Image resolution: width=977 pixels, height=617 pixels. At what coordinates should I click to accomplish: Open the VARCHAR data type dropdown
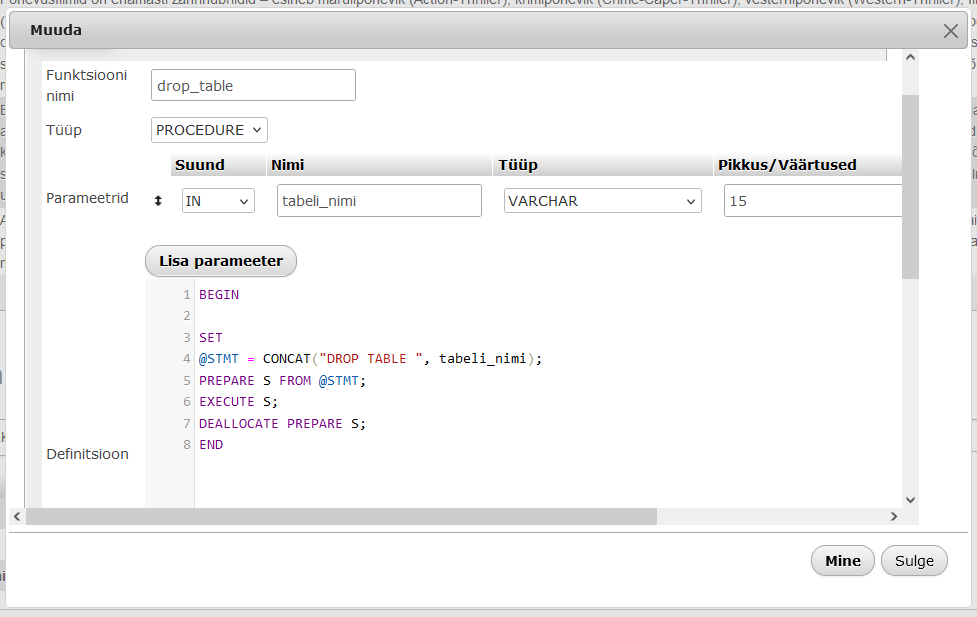pos(603,201)
